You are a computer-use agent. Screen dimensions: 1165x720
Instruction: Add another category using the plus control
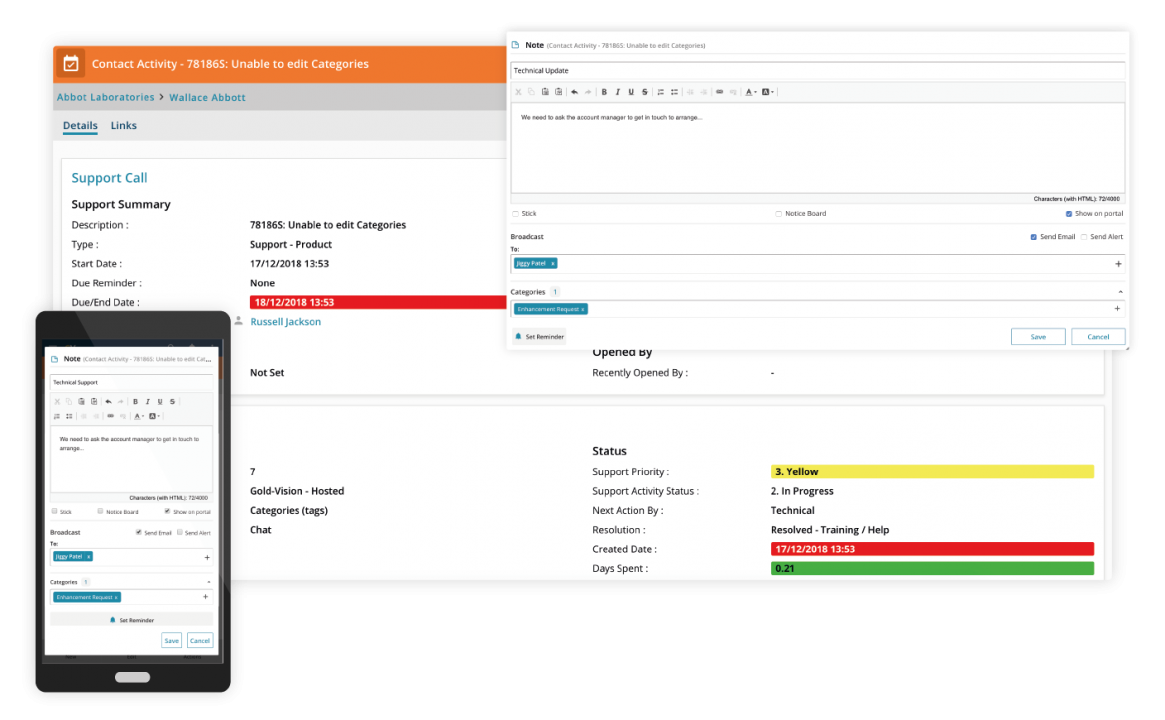click(1118, 309)
